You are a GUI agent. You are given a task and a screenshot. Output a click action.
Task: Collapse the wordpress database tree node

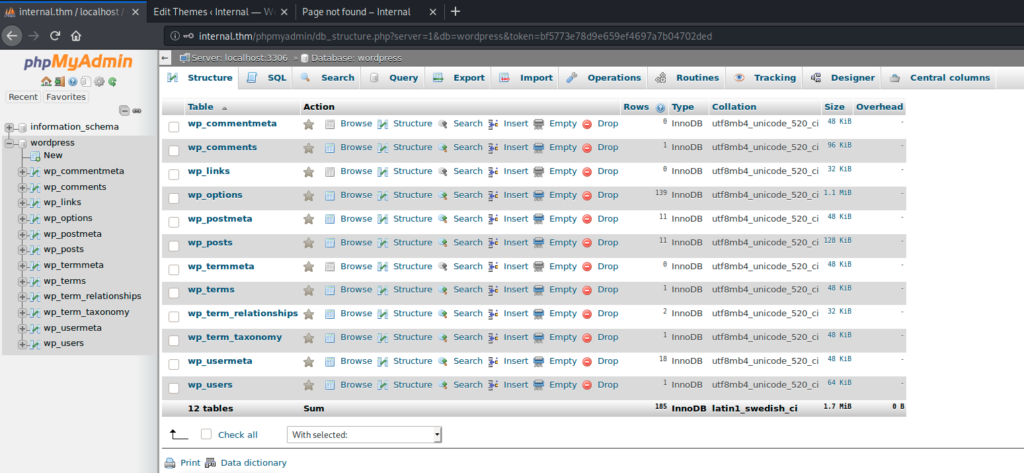pyautogui.click(x=9, y=143)
